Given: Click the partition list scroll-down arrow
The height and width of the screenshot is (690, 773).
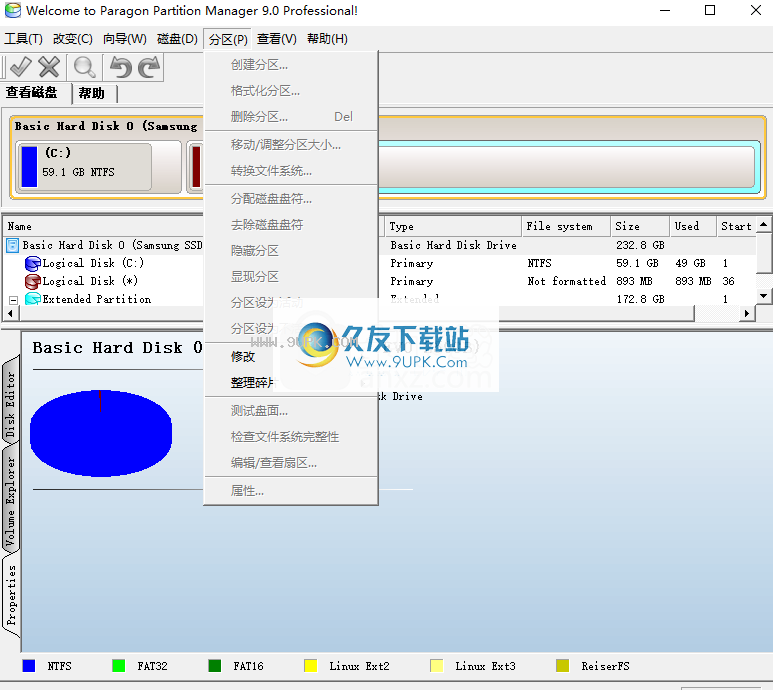Looking at the screenshot, I should pos(764,296).
